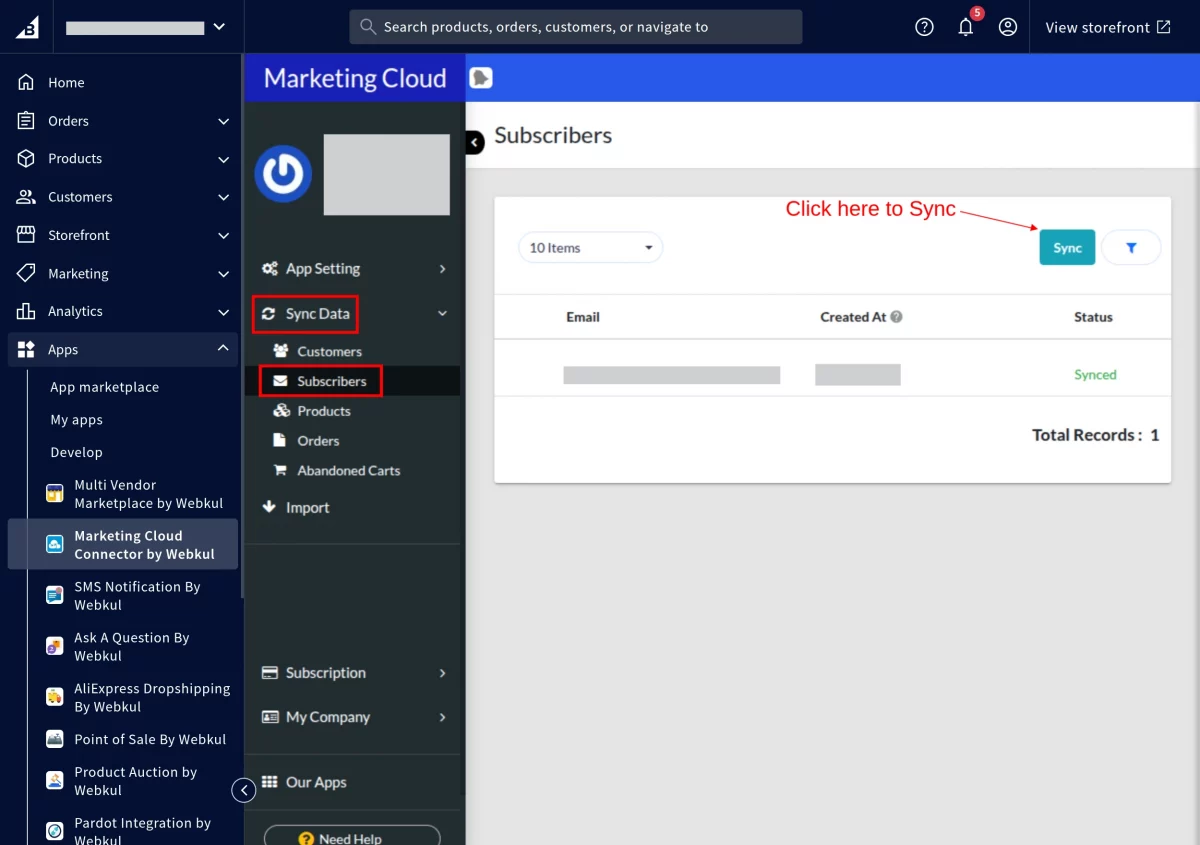Open the user account profile icon
This screenshot has height=845, width=1200.
[1008, 27]
